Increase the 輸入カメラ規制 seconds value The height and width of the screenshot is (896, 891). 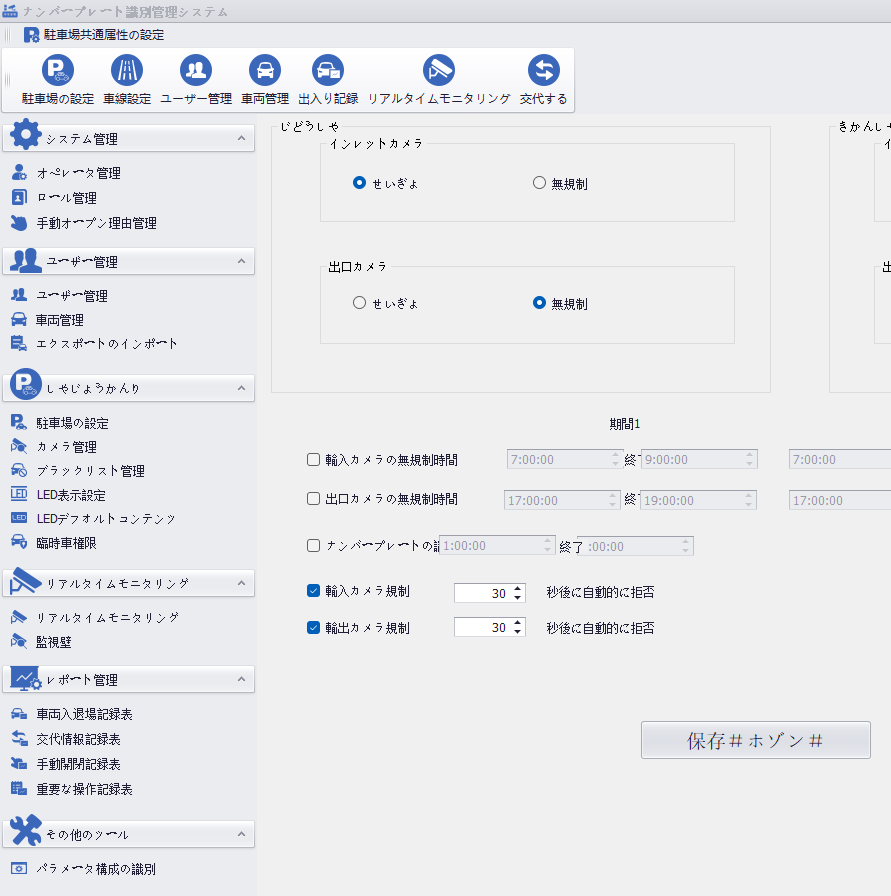tap(518, 588)
